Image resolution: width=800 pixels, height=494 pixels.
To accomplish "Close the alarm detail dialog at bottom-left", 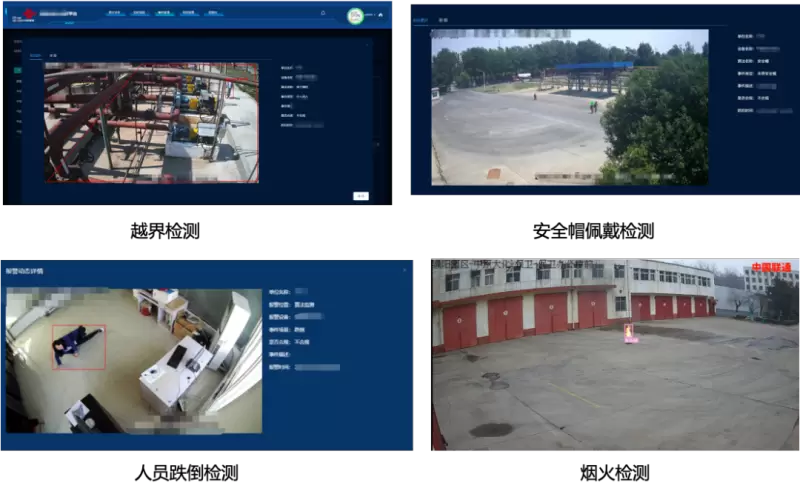I will coord(404,268).
